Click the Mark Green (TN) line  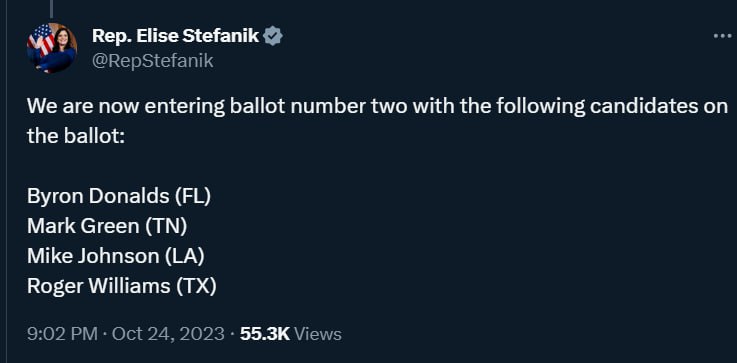point(107,226)
